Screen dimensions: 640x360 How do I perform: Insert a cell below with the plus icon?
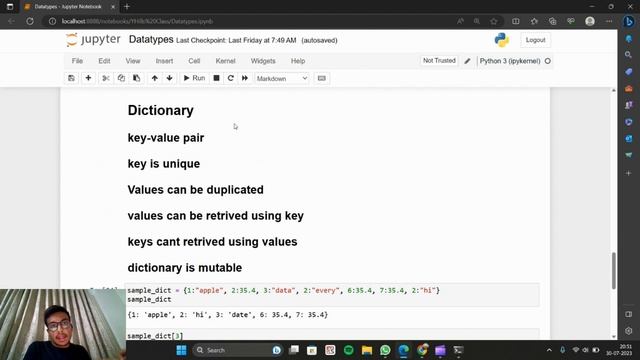88,78
